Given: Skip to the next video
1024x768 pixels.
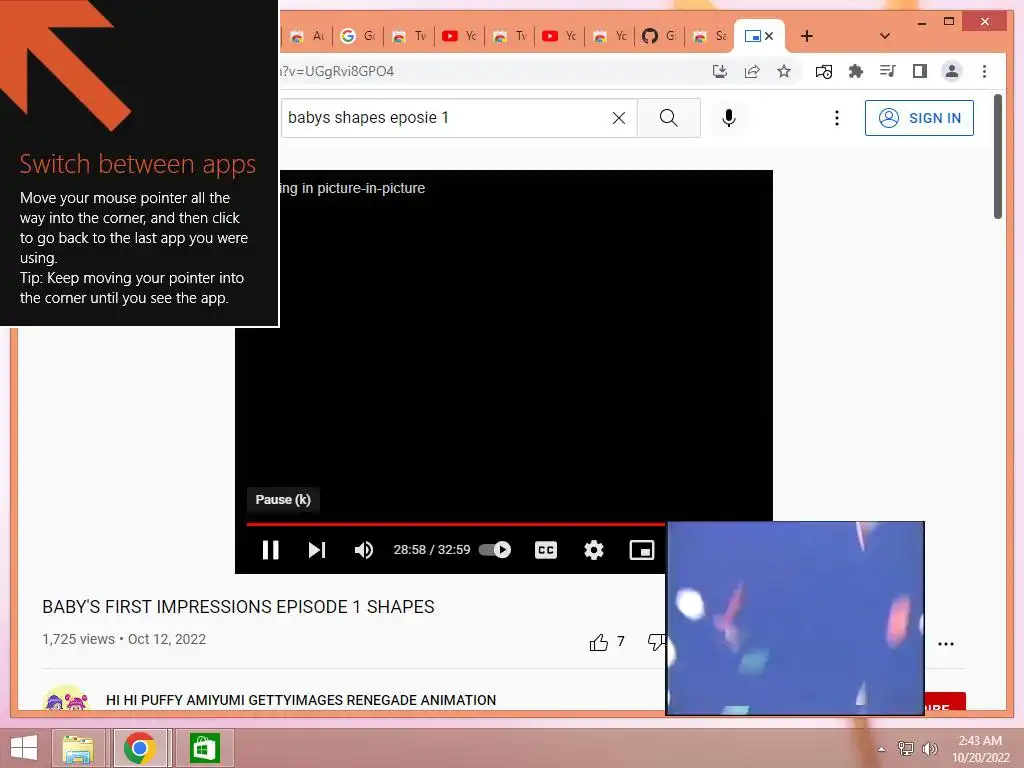Looking at the screenshot, I should click(317, 550).
